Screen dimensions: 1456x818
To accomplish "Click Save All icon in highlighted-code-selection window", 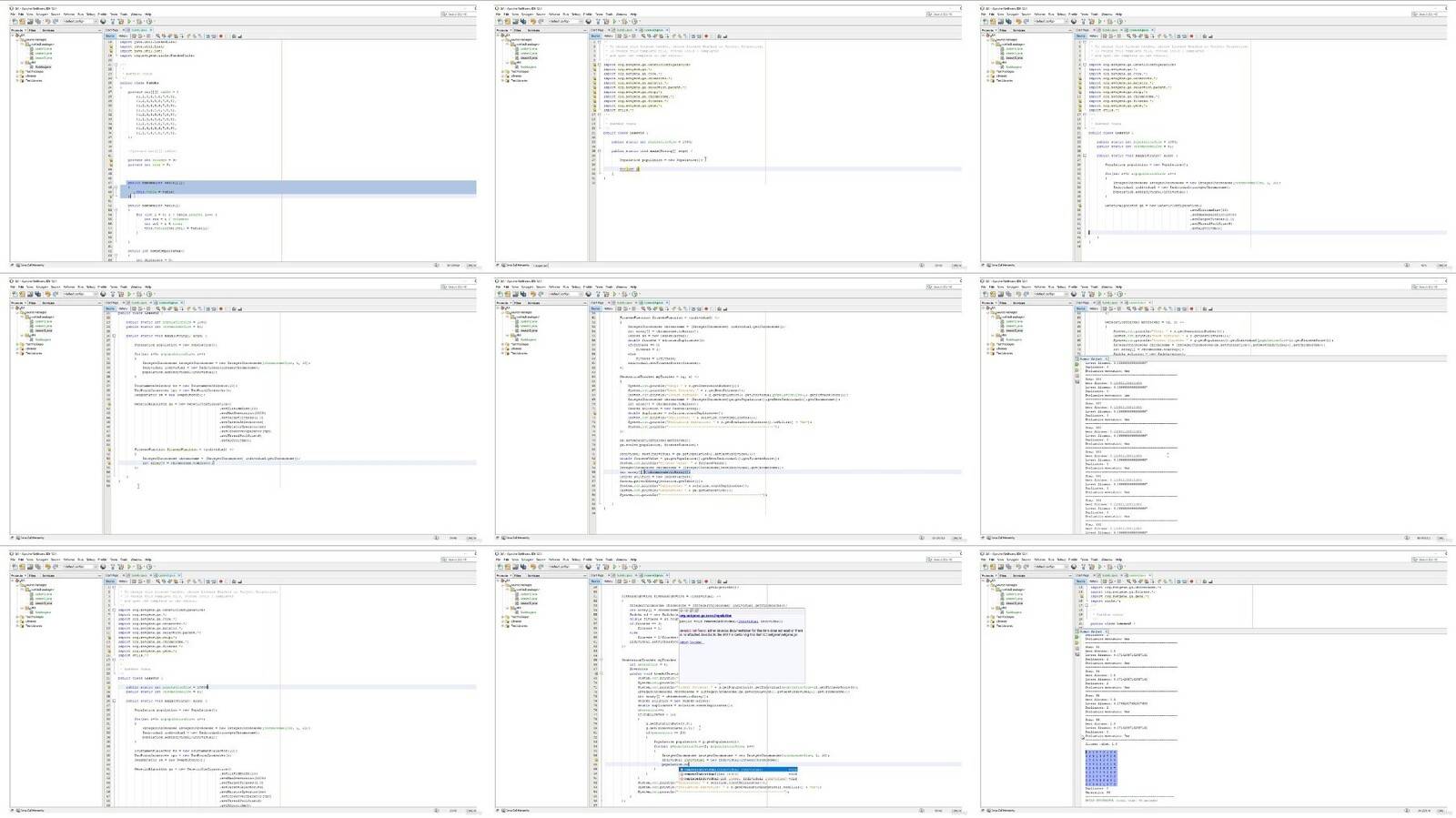I will point(37,21).
